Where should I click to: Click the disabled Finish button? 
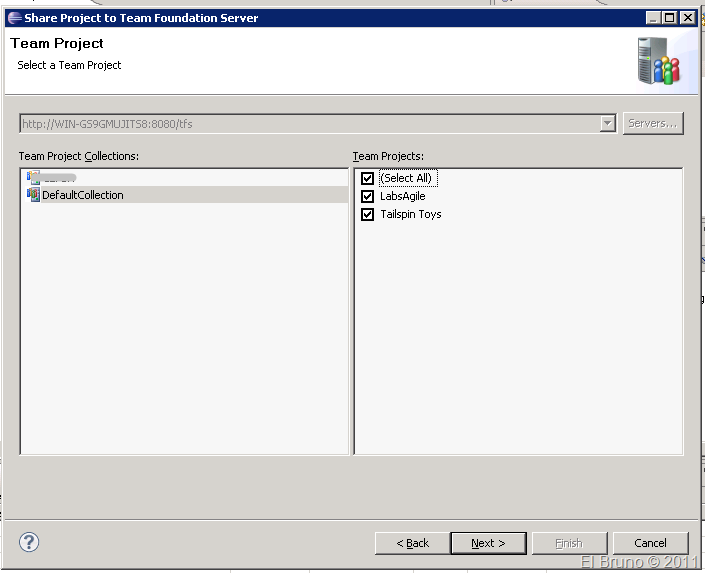569,543
